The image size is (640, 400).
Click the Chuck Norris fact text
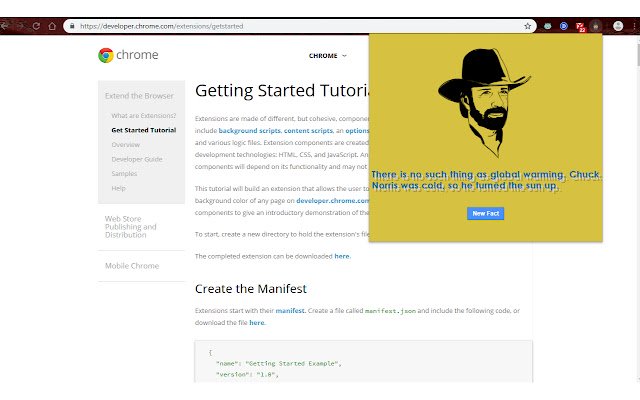pyautogui.click(x=486, y=180)
